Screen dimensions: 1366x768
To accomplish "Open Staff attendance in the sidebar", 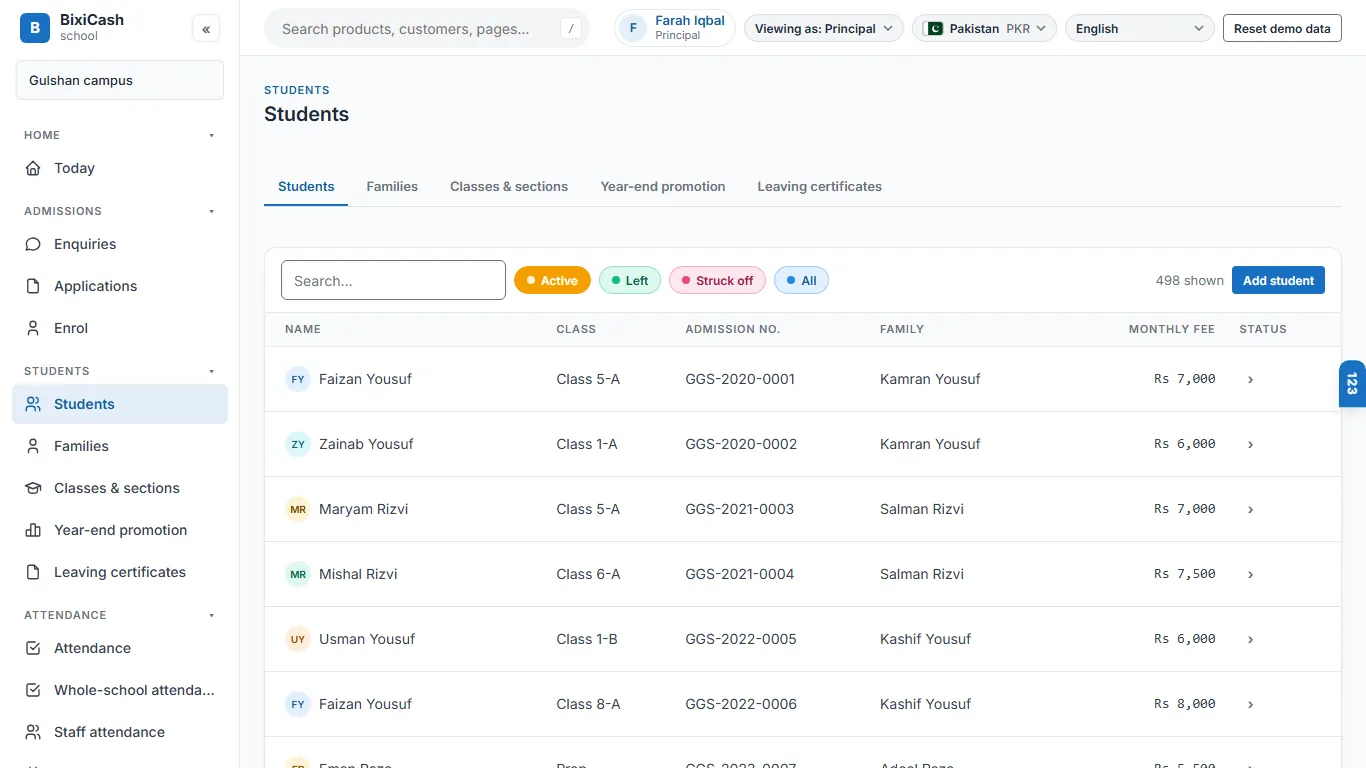I will tap(120, 732).
